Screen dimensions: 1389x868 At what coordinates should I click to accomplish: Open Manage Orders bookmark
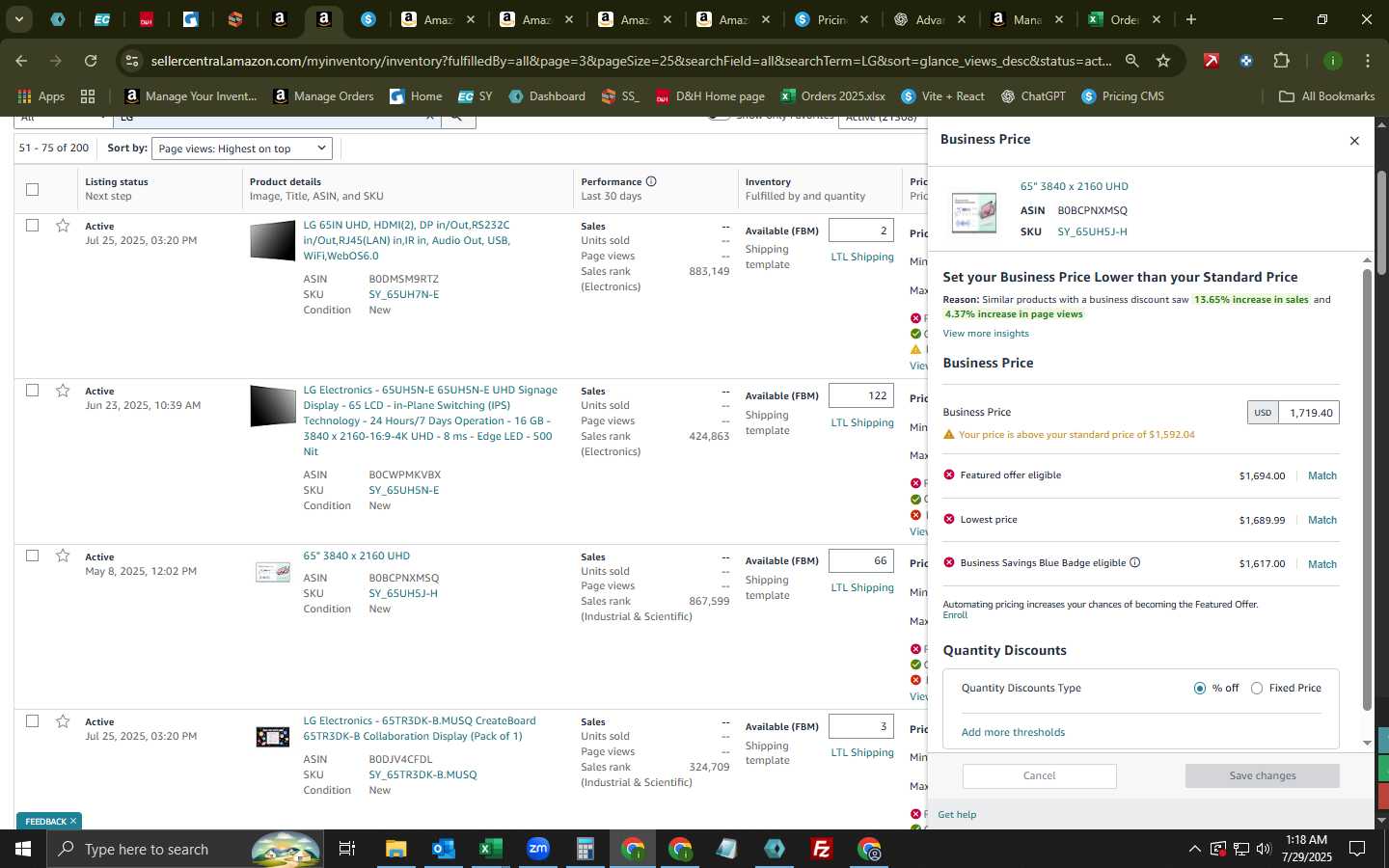coord(323,96)
